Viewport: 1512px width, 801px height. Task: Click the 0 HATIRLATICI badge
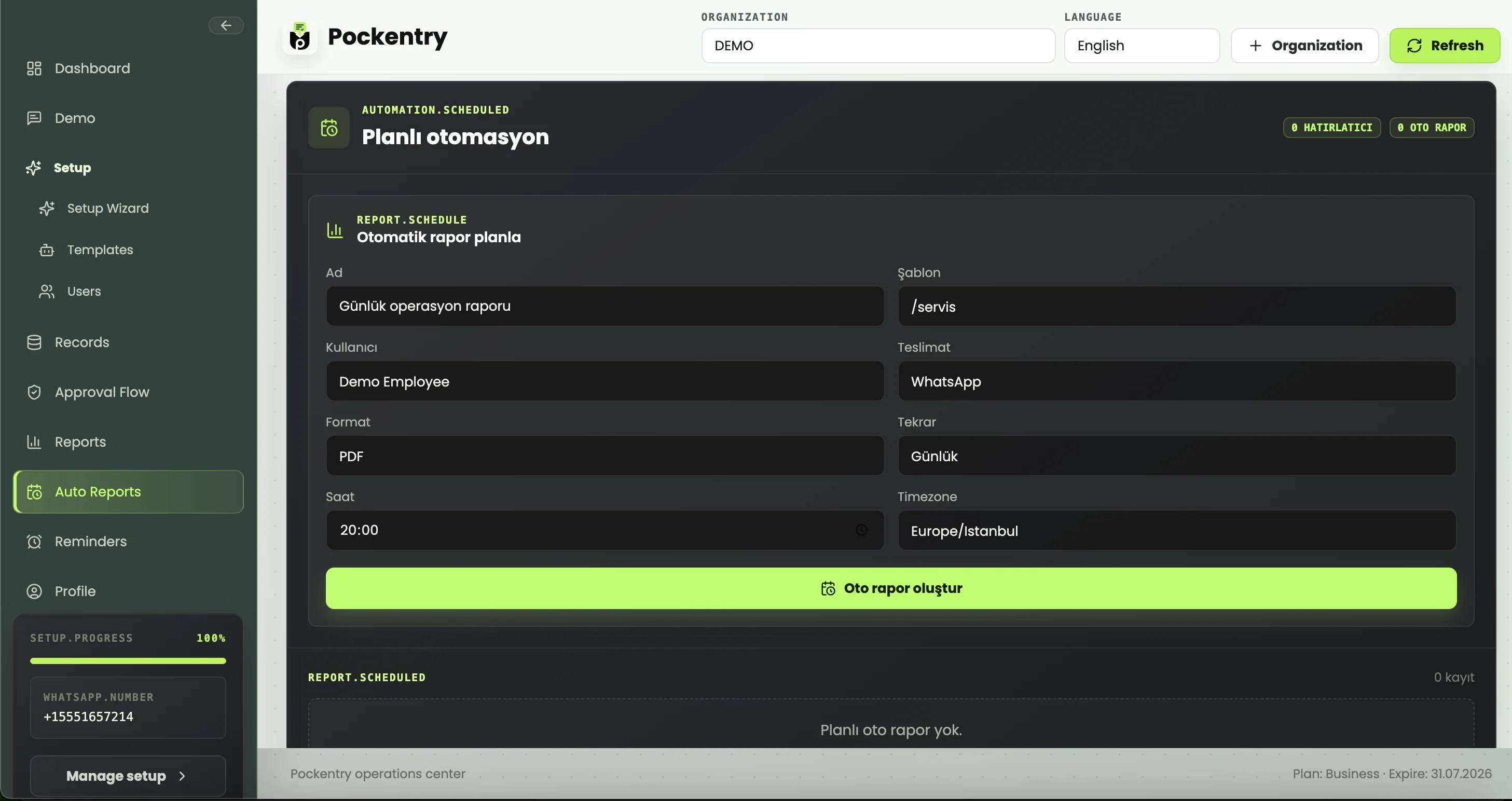pyautogui.click(x=1331, y=127)
